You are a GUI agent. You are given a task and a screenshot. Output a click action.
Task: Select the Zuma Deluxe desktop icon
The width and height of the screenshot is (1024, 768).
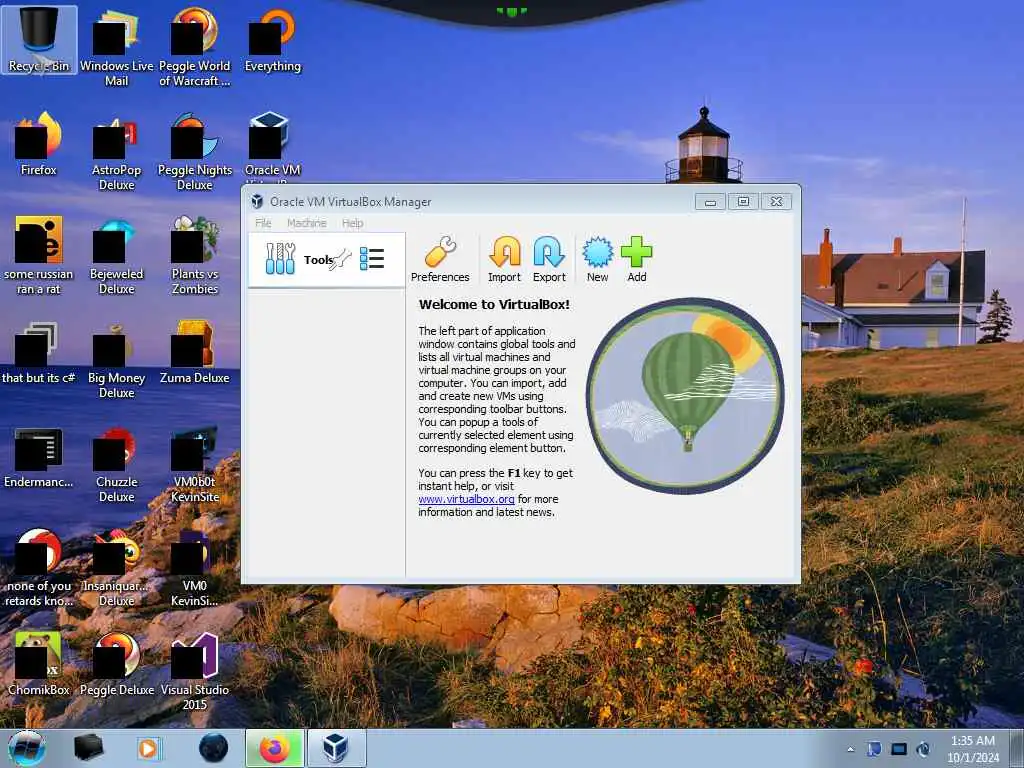click(195, 353)
